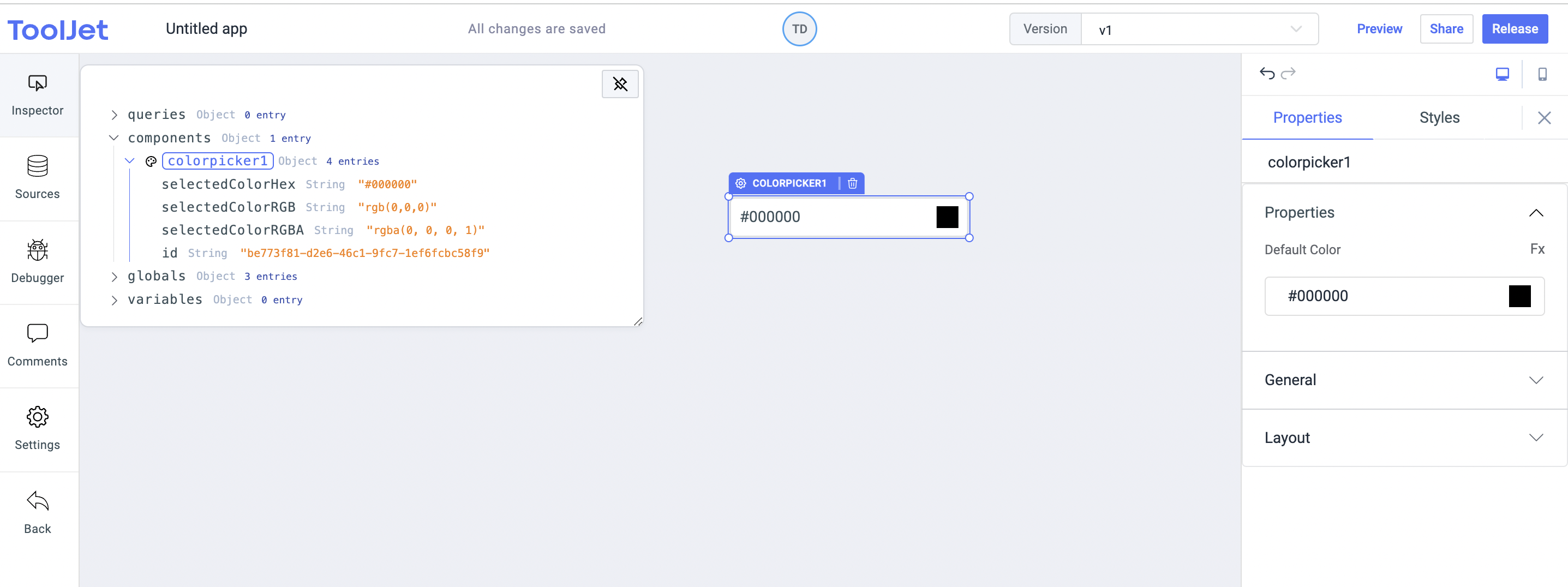Viewport: 1568px width, 587px height.
Task: Open the black swatch in Default Color
Action: click(x=1519, y=297)
